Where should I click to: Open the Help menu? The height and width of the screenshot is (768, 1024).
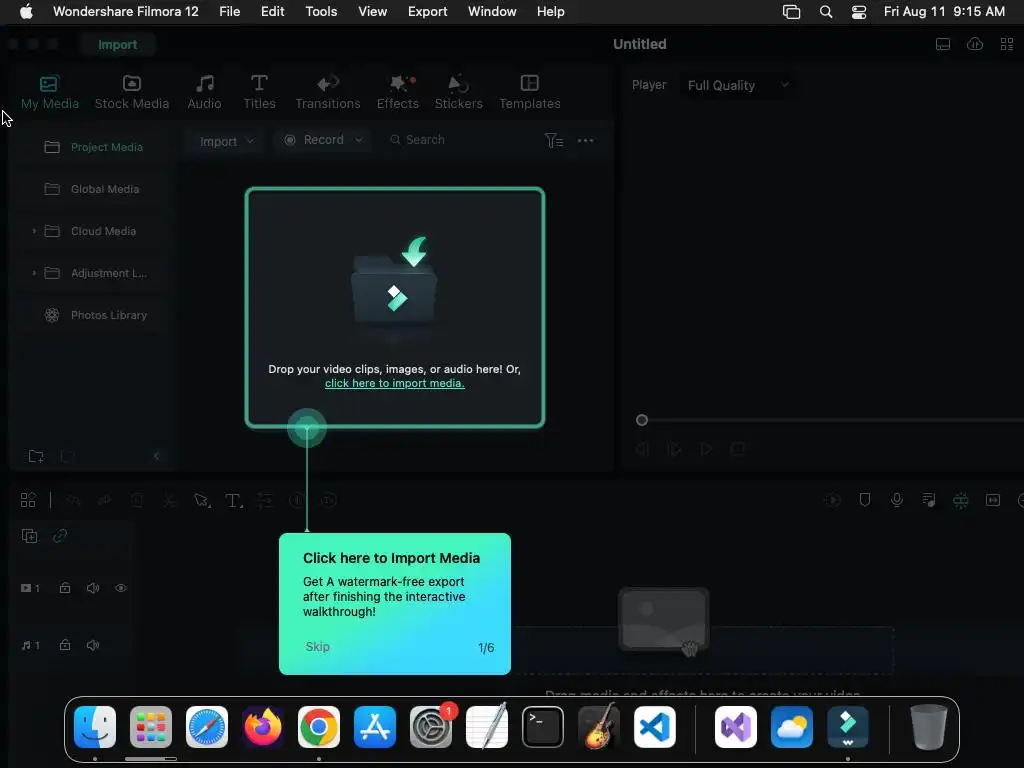[x=551, y=12]
